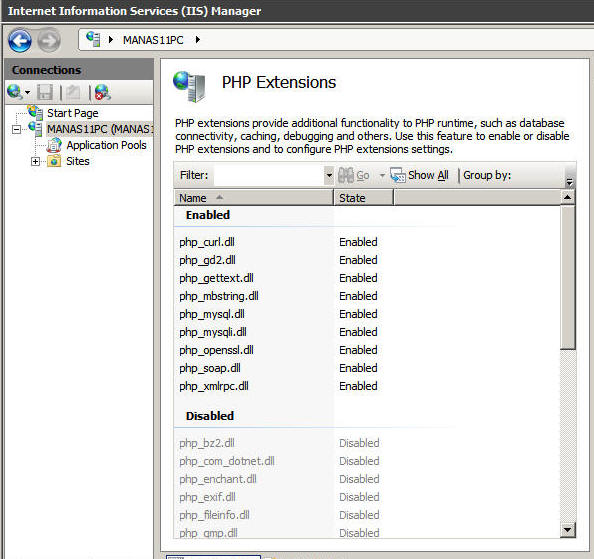The image size is (594, 559).
Task: Expand the Sites tree node
Action: [x=35, y=162]
